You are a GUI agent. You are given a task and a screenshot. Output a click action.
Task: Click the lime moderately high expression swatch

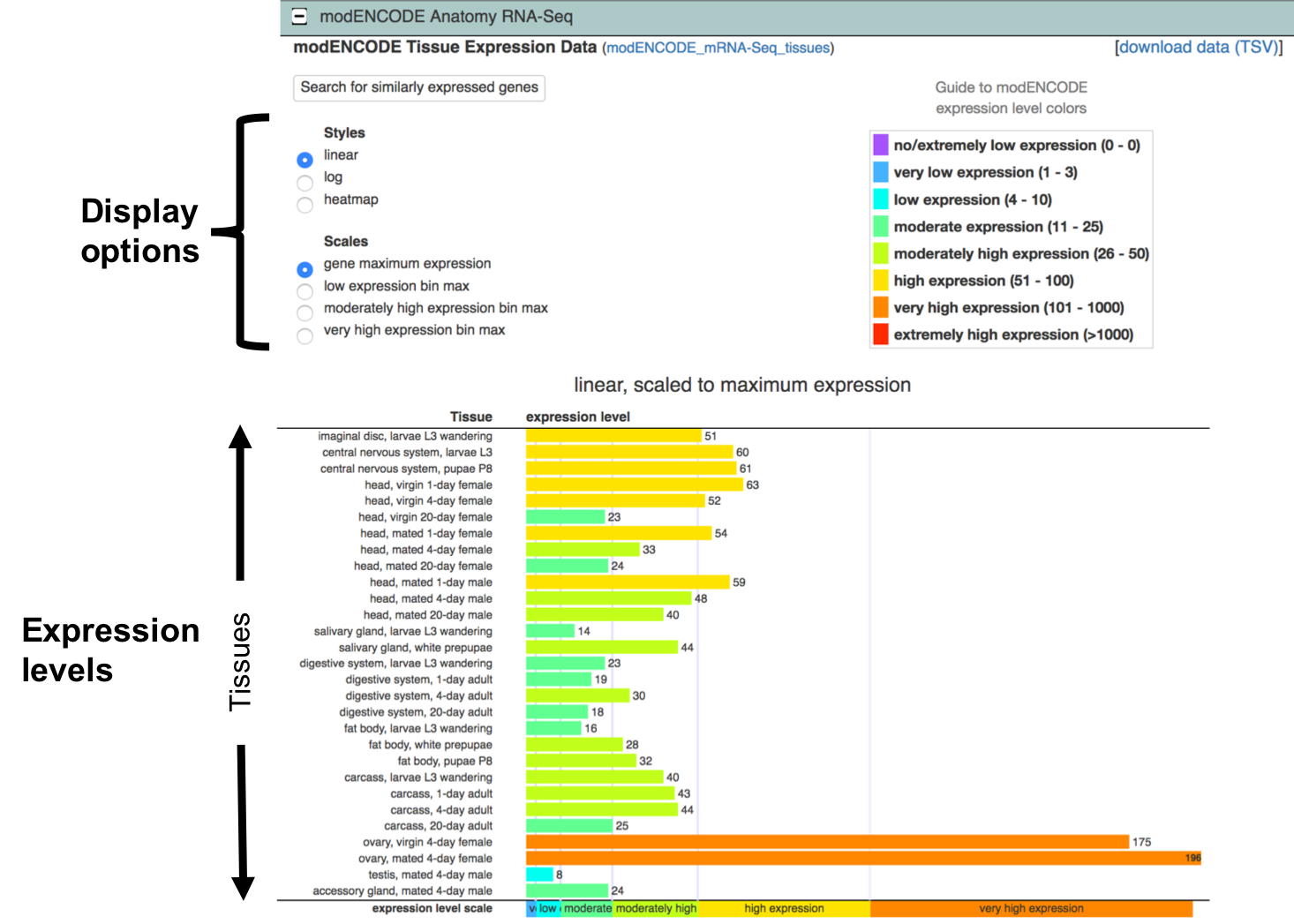coord(880,253)
